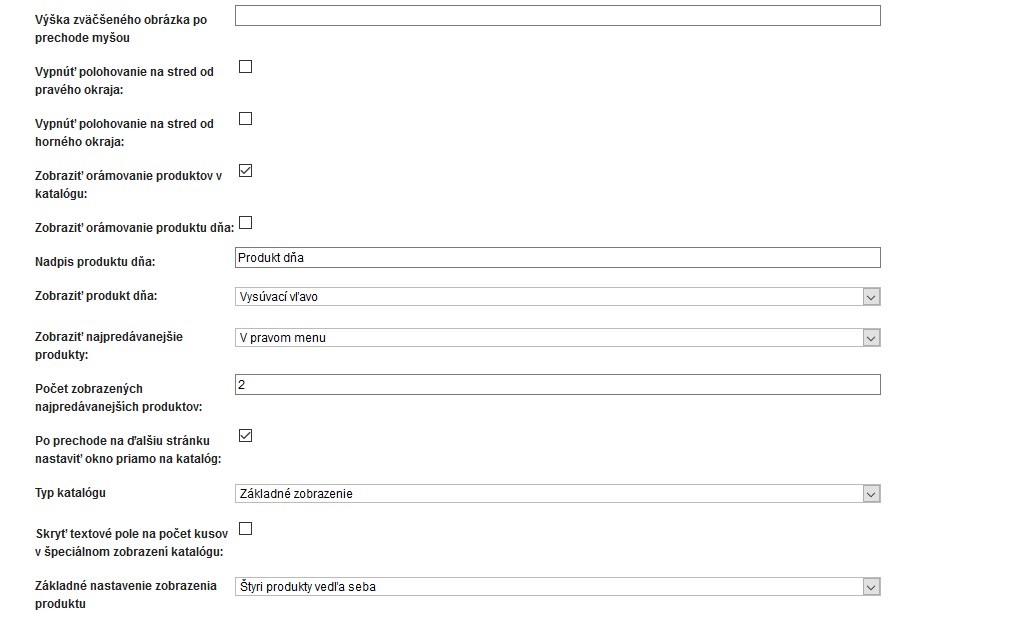The width and height of the screenshot is (1015, 620).
Task: Click 'Počet zobrazených najpredávanejších produktov:' label text
Action: (117, 397)
